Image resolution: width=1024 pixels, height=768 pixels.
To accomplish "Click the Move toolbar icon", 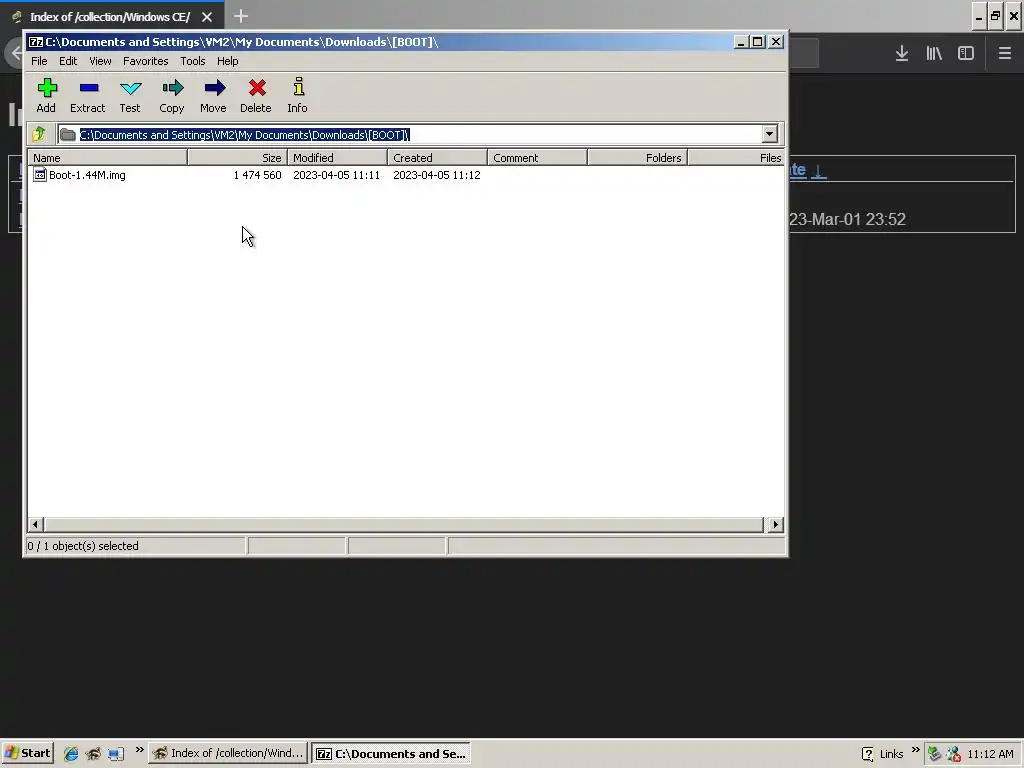I will [x=214, y=95].
